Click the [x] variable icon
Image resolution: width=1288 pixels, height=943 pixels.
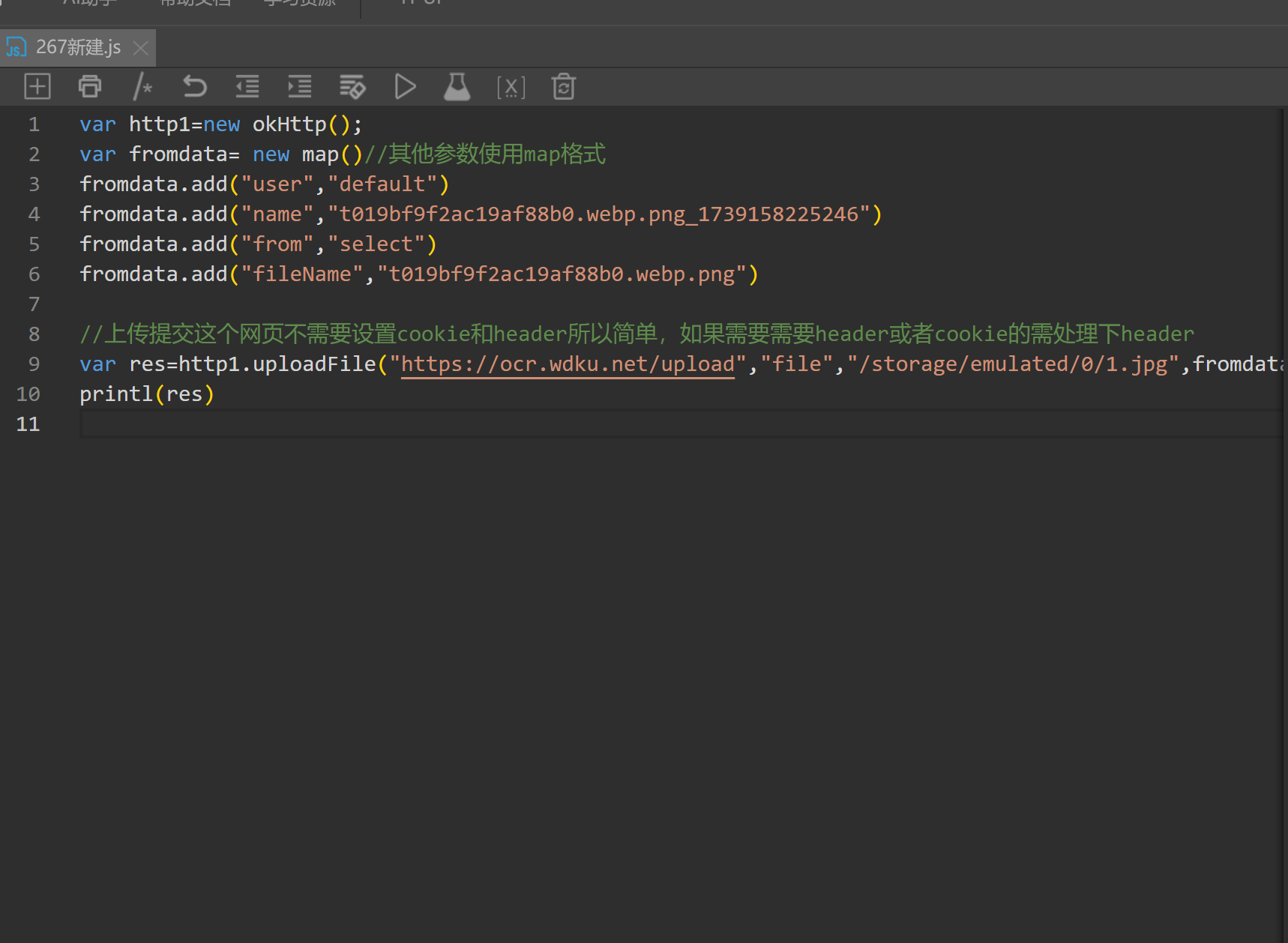[x=511, y=88]
